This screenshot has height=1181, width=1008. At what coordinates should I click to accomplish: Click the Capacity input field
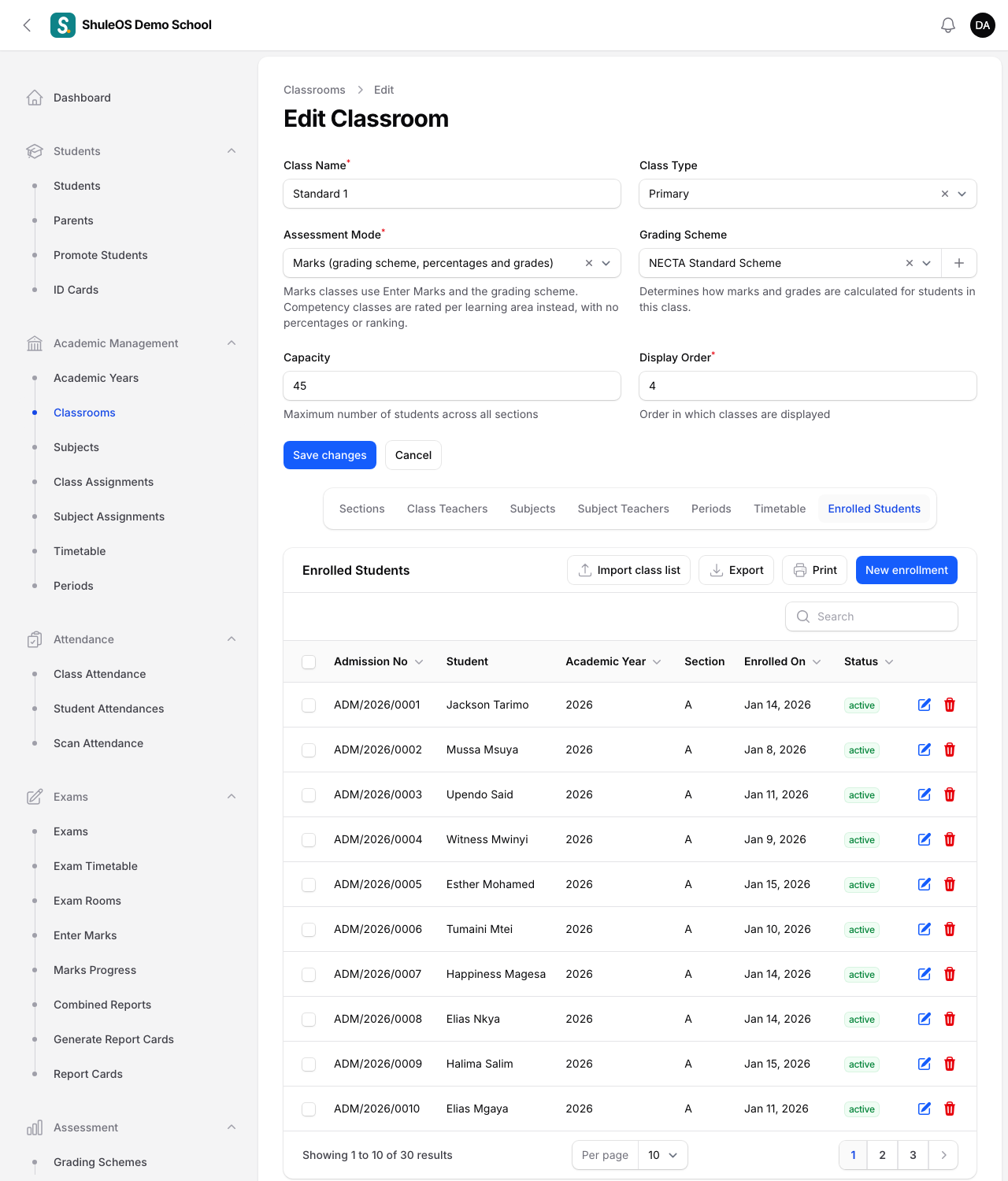(x=452, y=386)
